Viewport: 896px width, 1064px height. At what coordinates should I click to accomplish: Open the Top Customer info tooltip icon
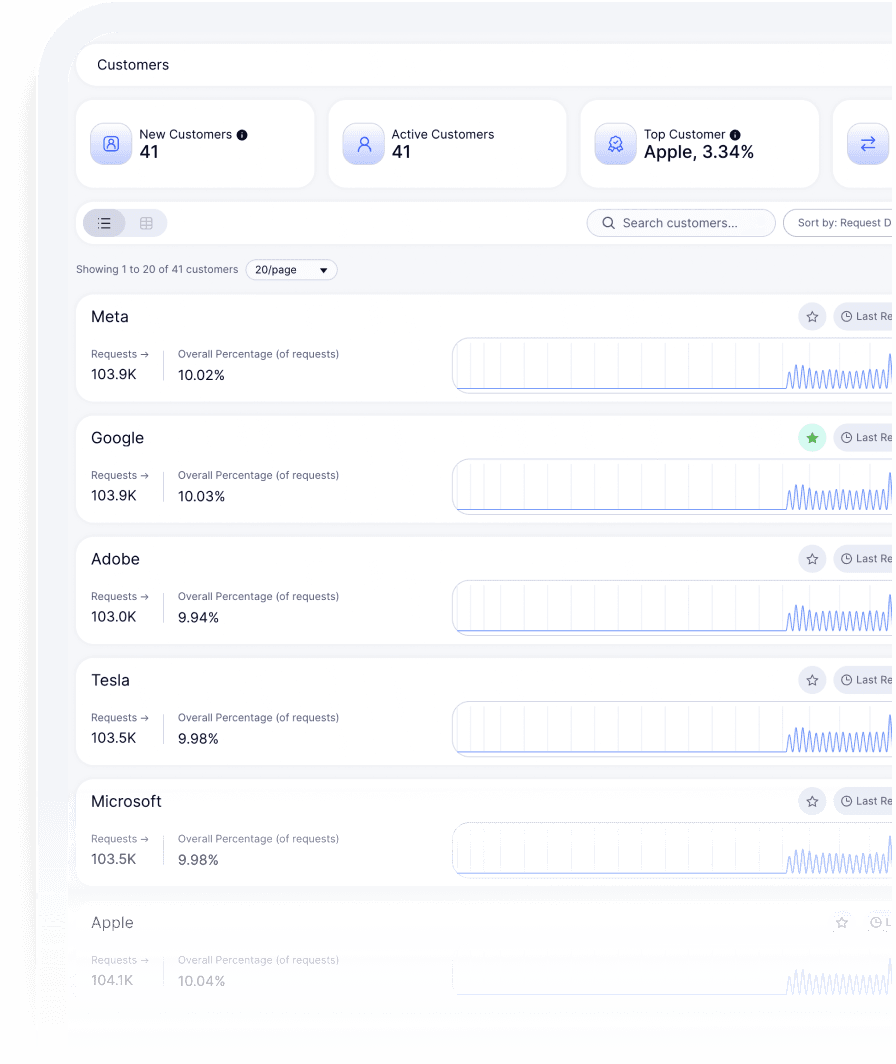(735, 135)
